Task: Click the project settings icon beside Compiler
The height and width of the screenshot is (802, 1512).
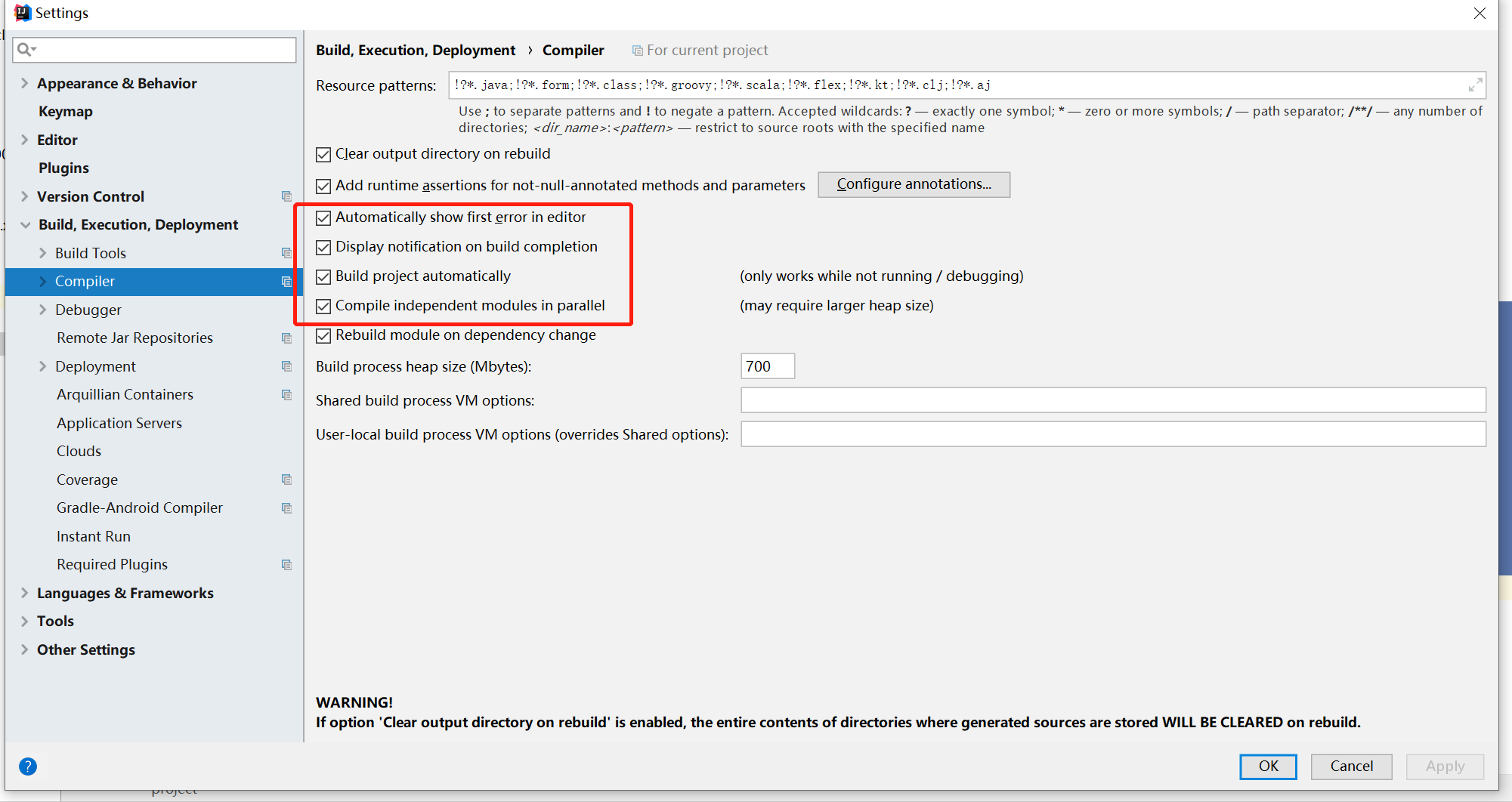Action: [x=286, y=281]
